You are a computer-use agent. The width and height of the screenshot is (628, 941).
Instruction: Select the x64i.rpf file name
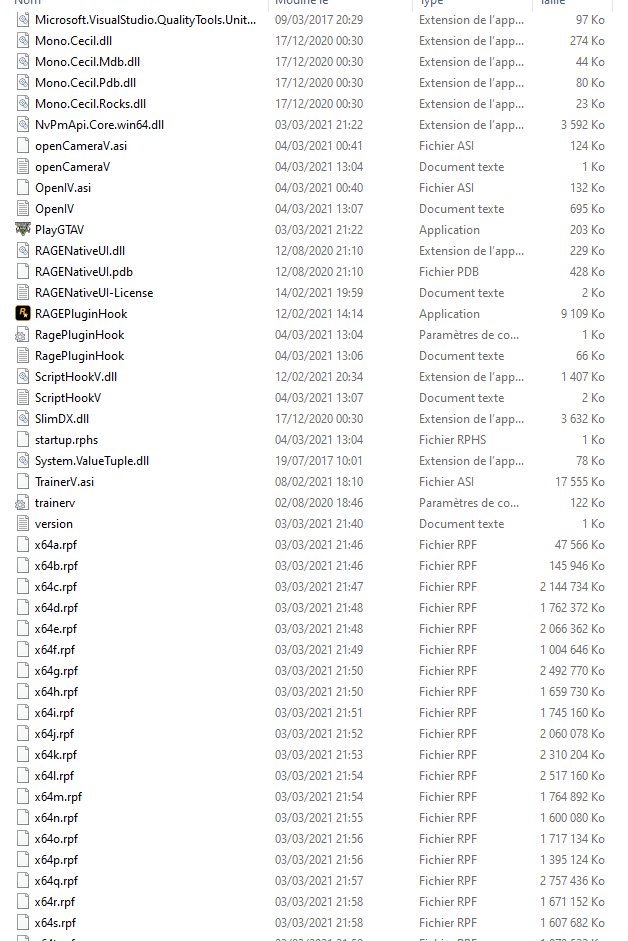point(54,713)
